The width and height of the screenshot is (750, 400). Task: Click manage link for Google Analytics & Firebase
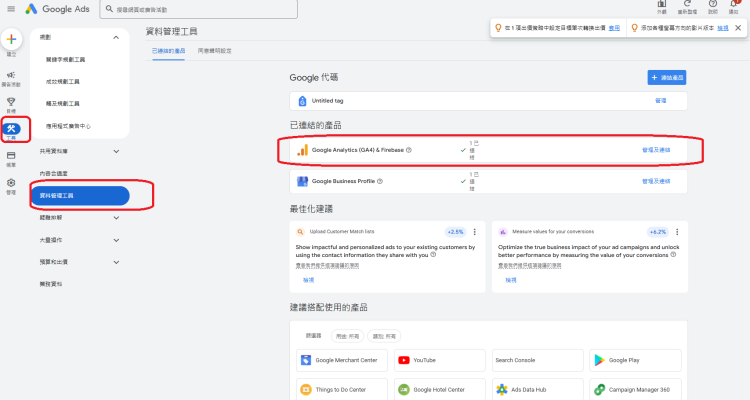[x=656, y=150]
